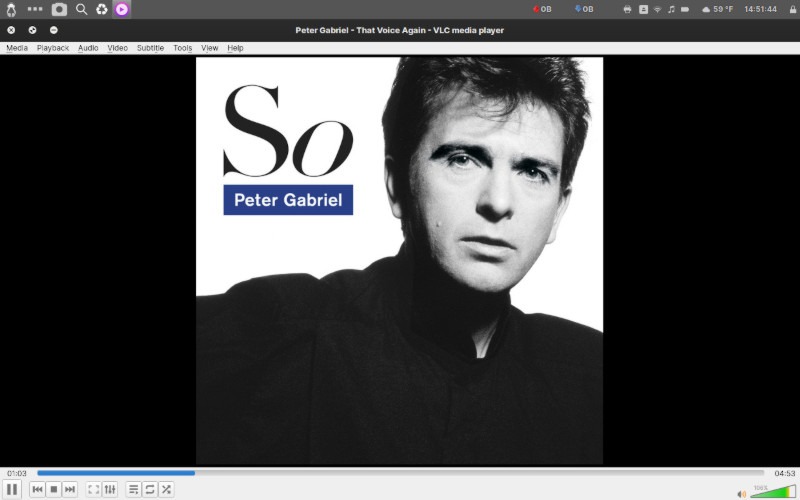Toggle fullscreen video mode
The width and height of the screenshot is (800, 500).
(94, 489)
